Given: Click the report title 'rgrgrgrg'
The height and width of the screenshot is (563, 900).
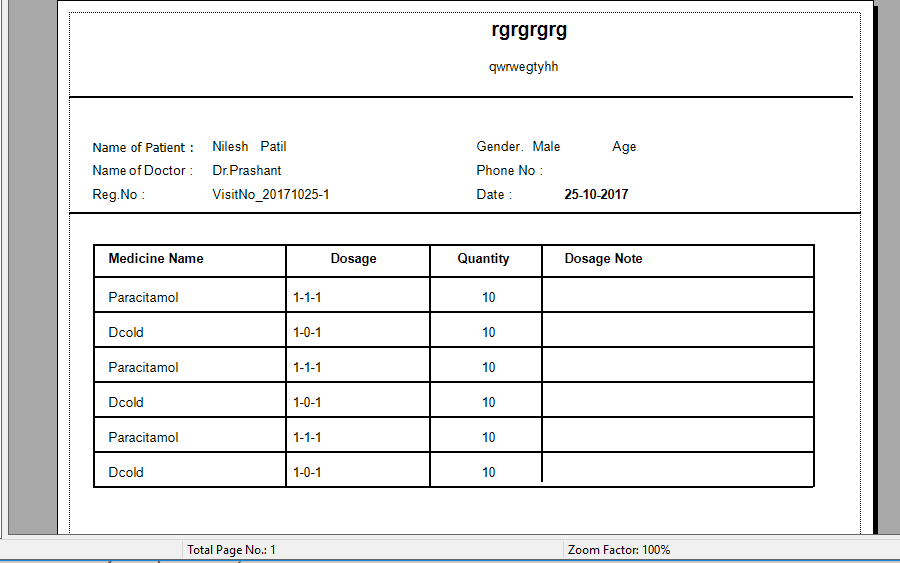Looking at the screenshot, I should 529,30.
